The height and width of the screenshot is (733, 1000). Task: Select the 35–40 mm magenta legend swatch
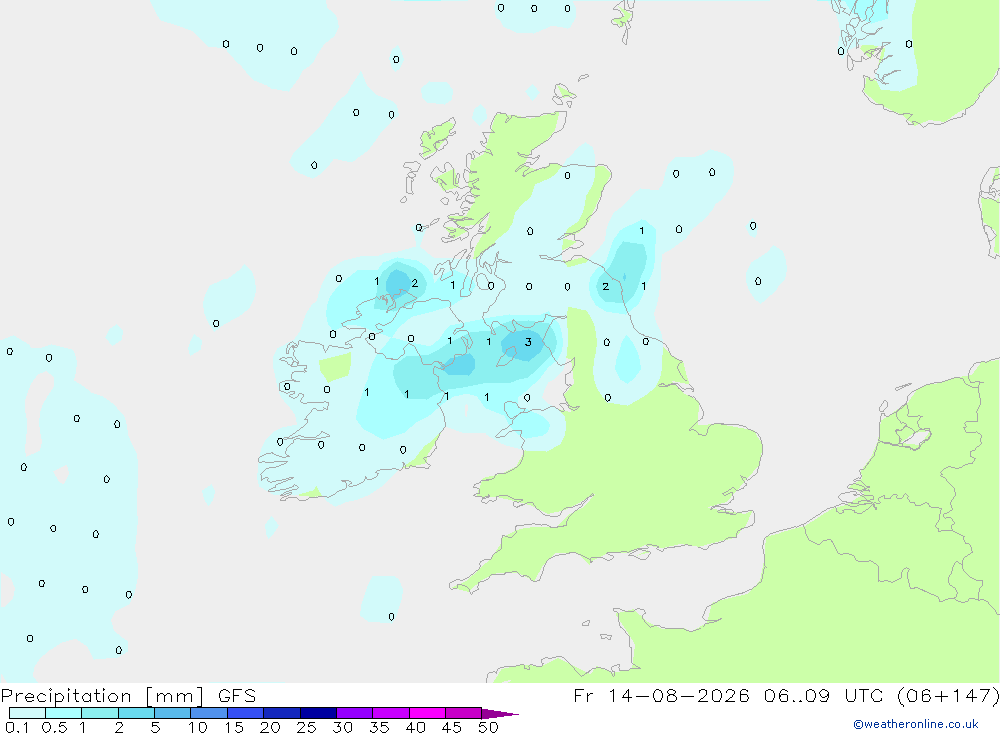[391, 713]
